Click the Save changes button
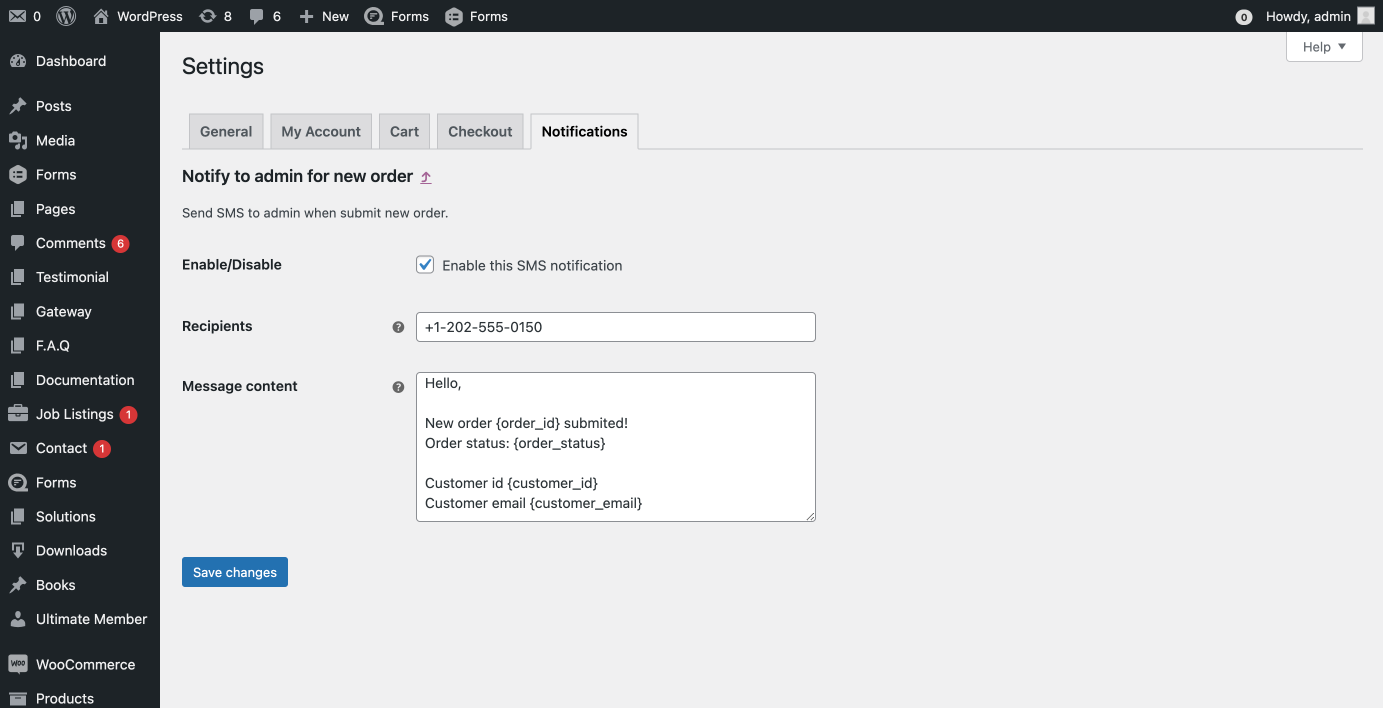The image size is (1383, 708). (x=235, y=572)
